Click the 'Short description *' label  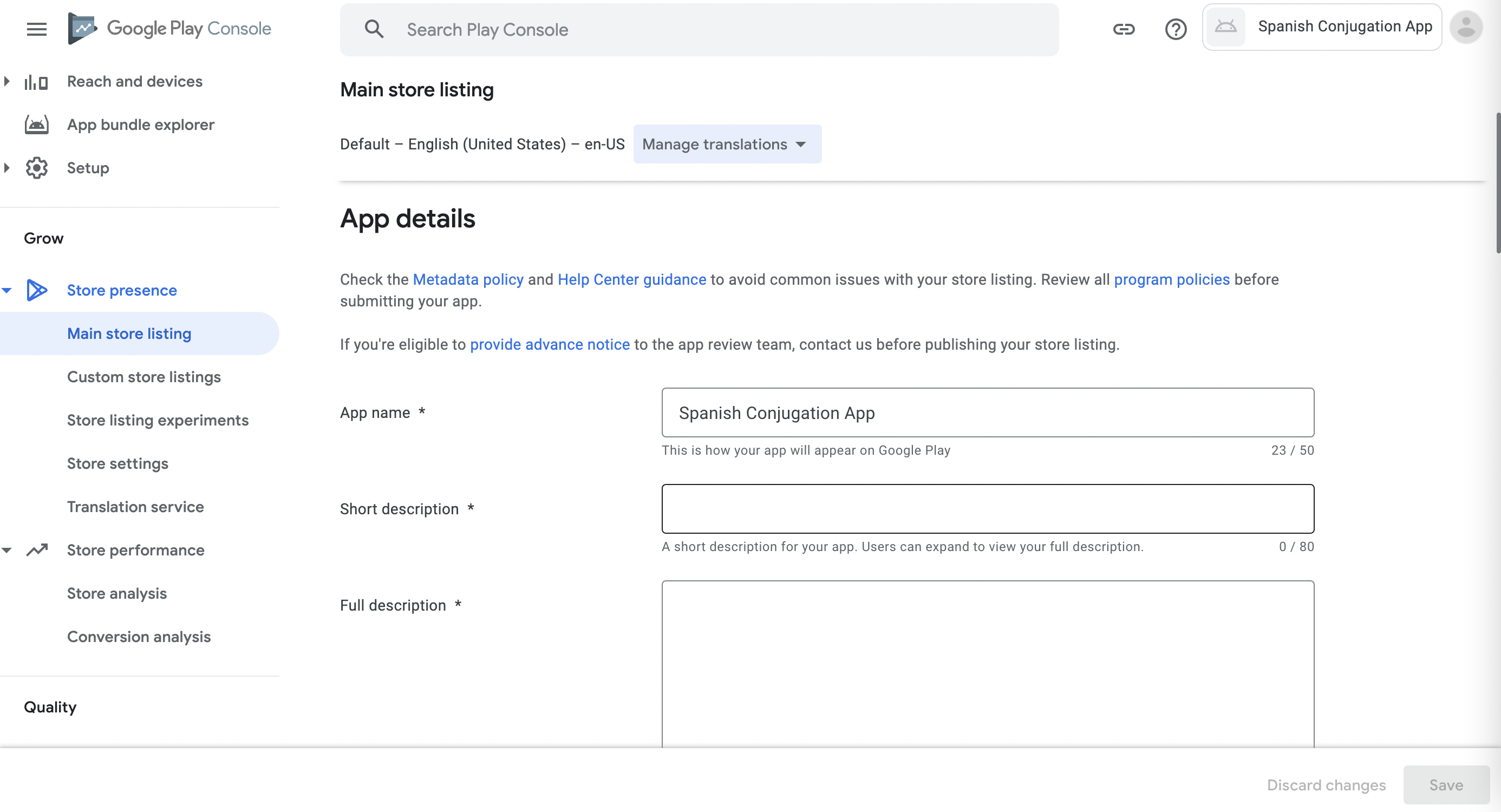point(407,508)
